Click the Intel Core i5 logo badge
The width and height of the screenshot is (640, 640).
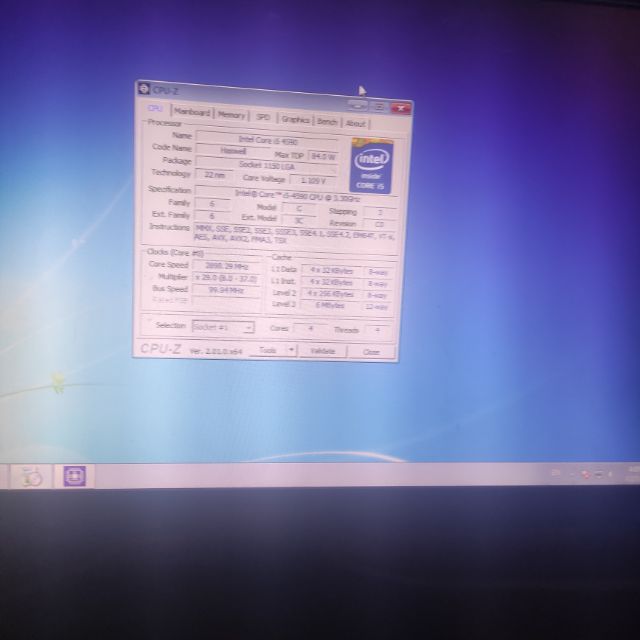[371, 165]
